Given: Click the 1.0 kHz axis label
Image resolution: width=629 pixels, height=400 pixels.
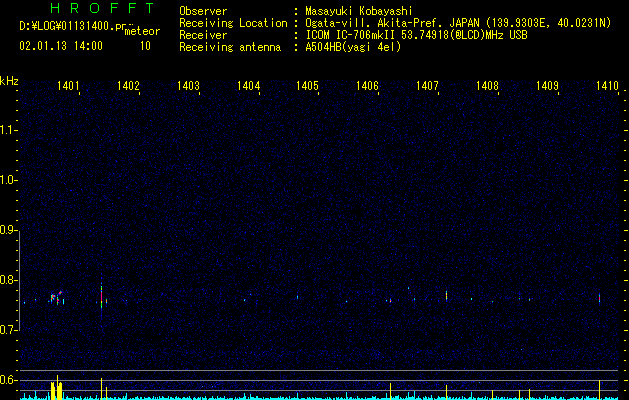Looking at the screenshot, I should pyautogui.click(x=8, y=180).
